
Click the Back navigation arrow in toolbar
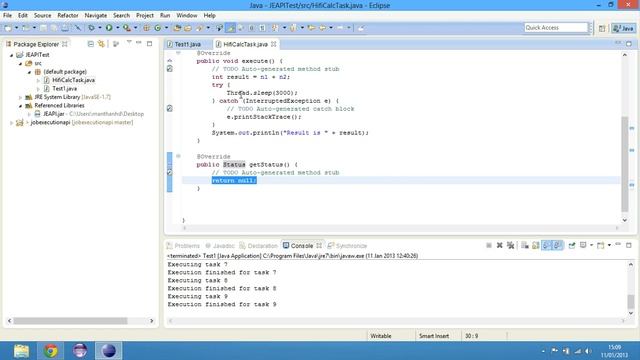click(322, 28)
